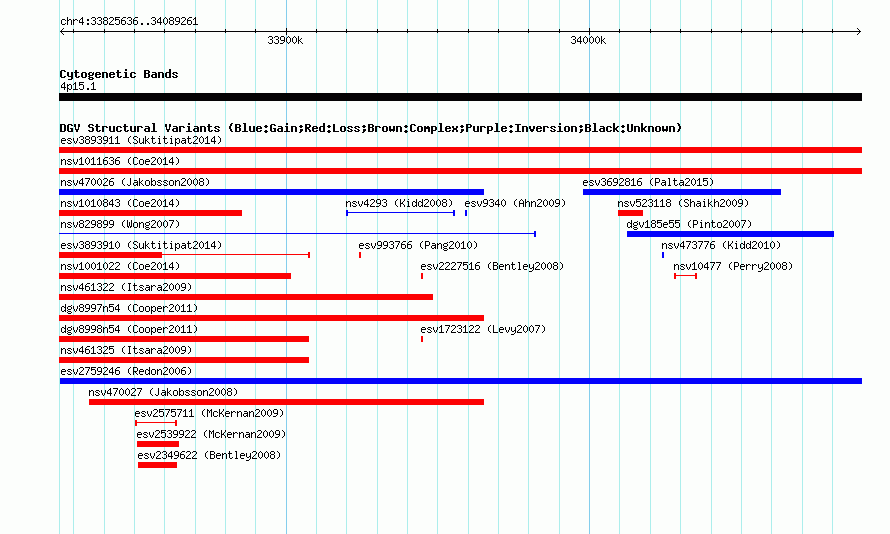Open the nsv1010843 (Coe2014) label
The width and height of the screenshot is (890, 534).
120,203
